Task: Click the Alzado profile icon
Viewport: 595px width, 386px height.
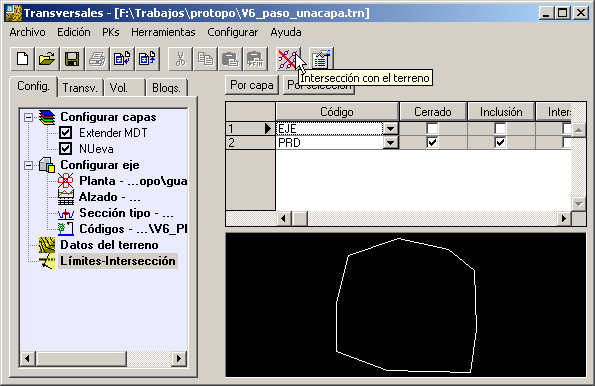Action: (x=66, y=197)
